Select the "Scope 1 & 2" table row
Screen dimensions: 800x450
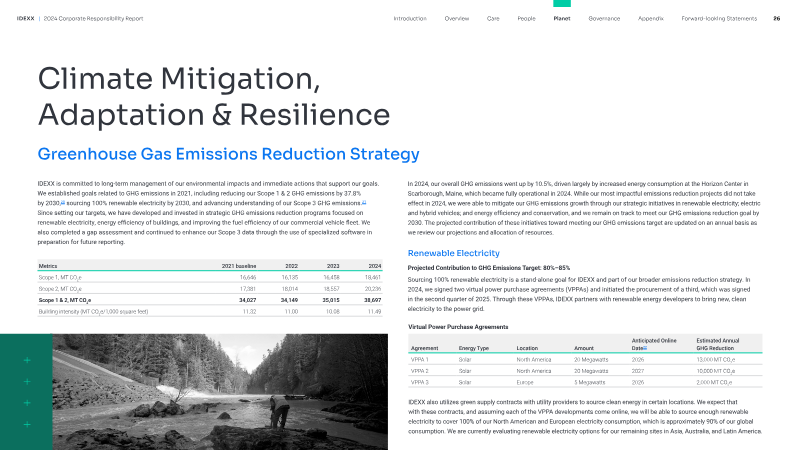(x=210, y=299)
